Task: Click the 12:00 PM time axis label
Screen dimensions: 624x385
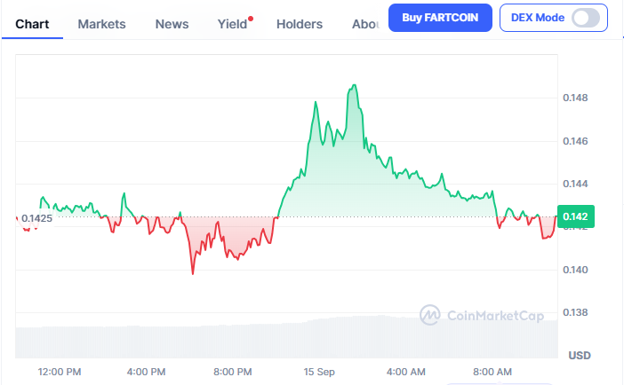Action: [59, 372]
